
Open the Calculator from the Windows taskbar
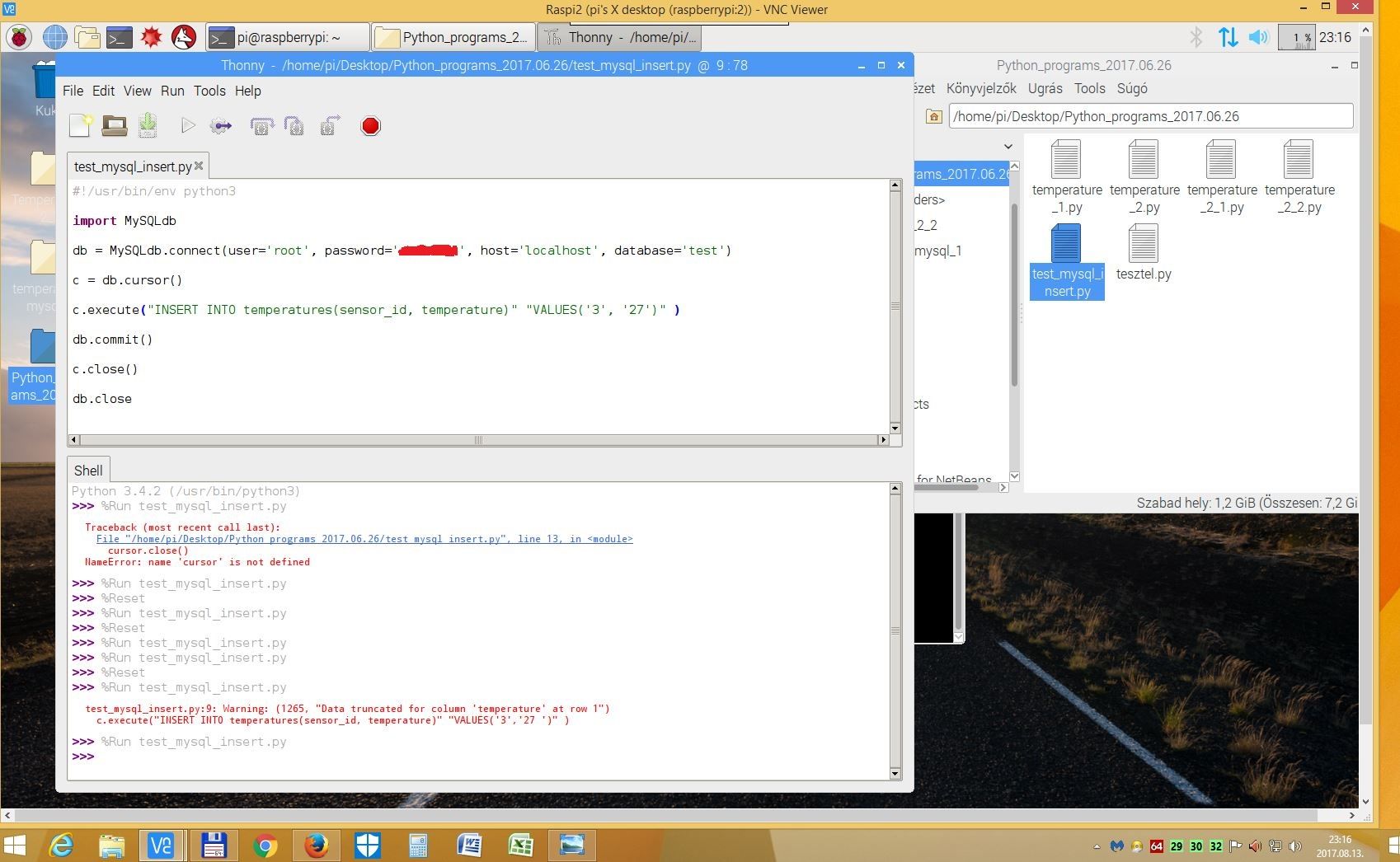tap(418, 845)
